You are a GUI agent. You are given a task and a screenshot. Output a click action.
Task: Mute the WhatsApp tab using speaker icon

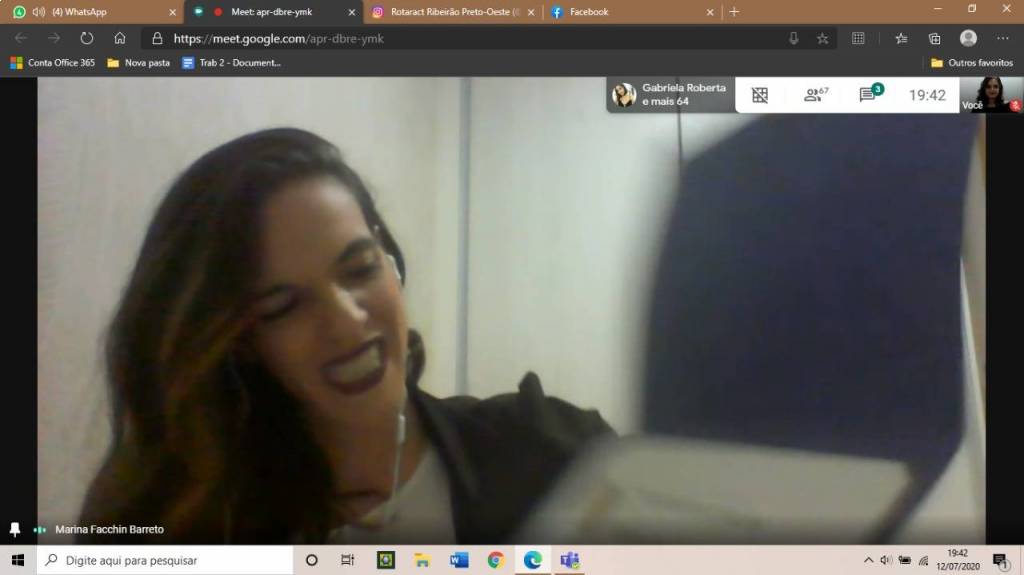click(x=39, y=12)
